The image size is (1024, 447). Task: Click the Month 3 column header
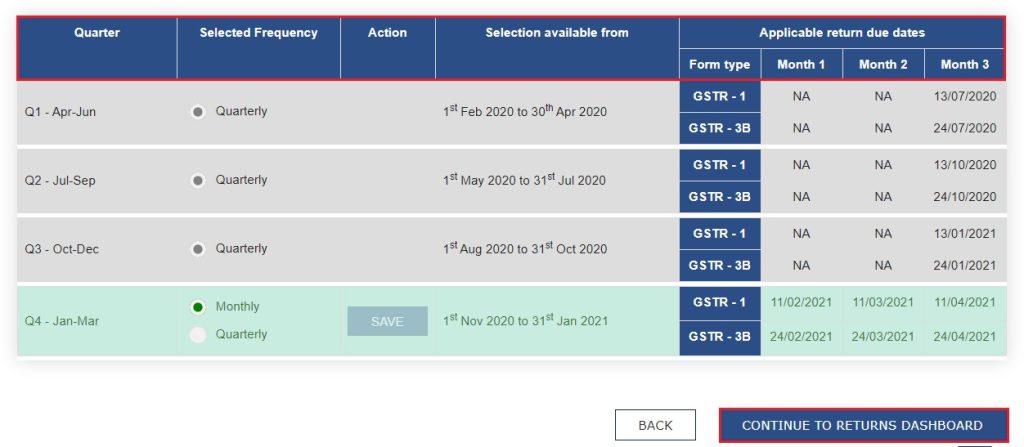pyautogui.click(x=964, y=65)
